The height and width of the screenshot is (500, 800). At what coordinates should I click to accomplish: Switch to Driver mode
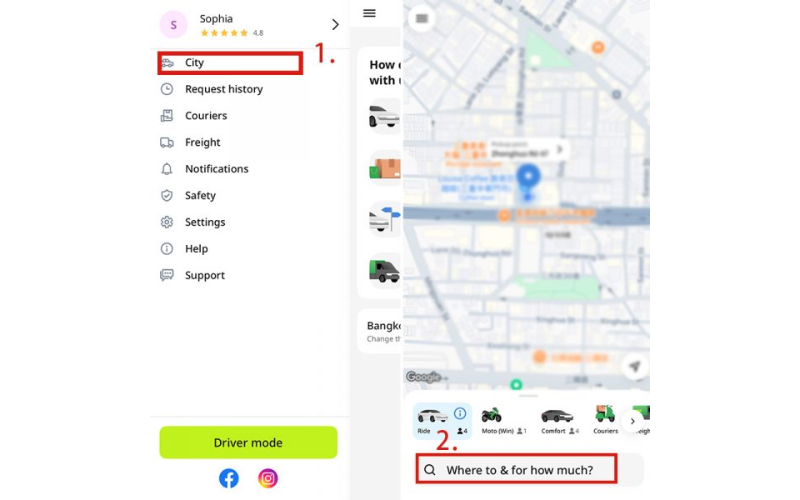tap(248, 442)
